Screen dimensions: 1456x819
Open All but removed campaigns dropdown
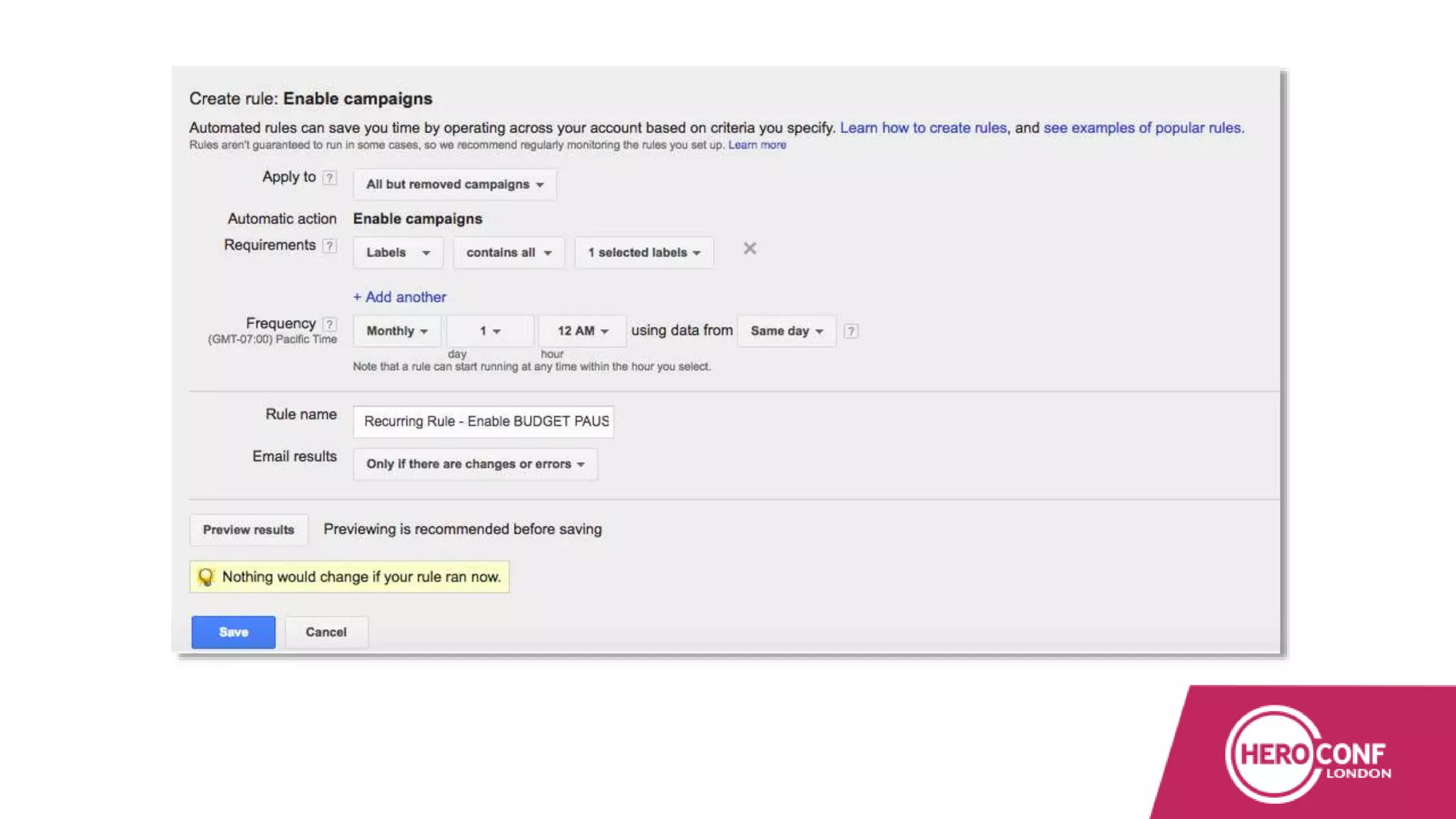[454, 185]
